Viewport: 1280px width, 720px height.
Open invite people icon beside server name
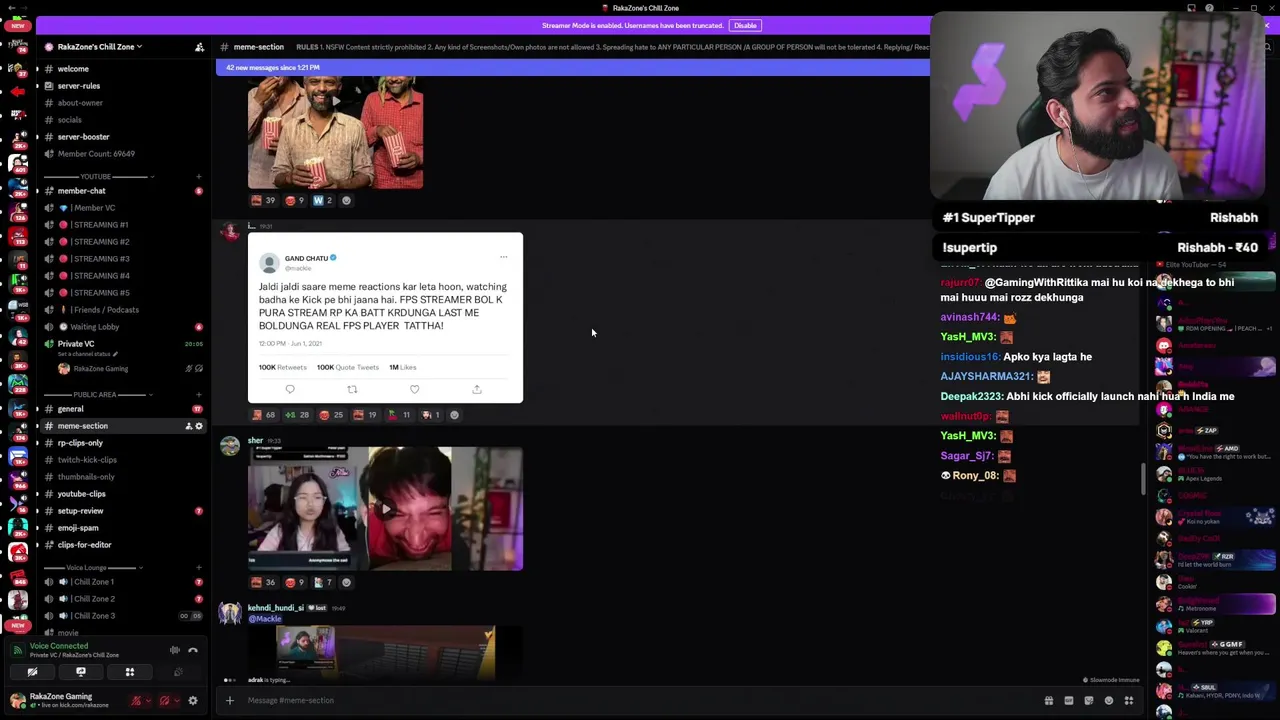pos(199,47)
